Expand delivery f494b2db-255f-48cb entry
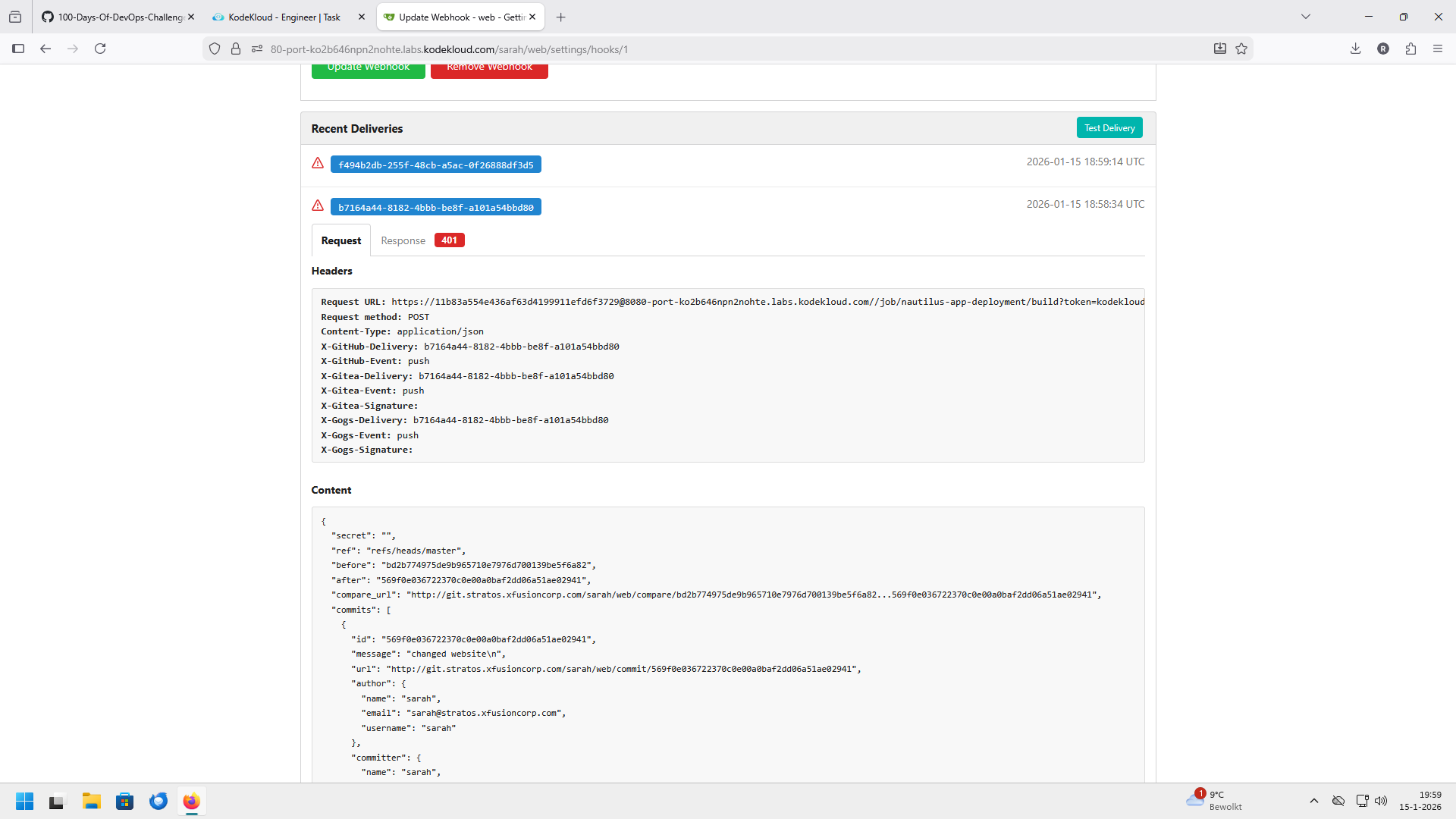The height and width of the screenshot is (819, 1456). 435,165
